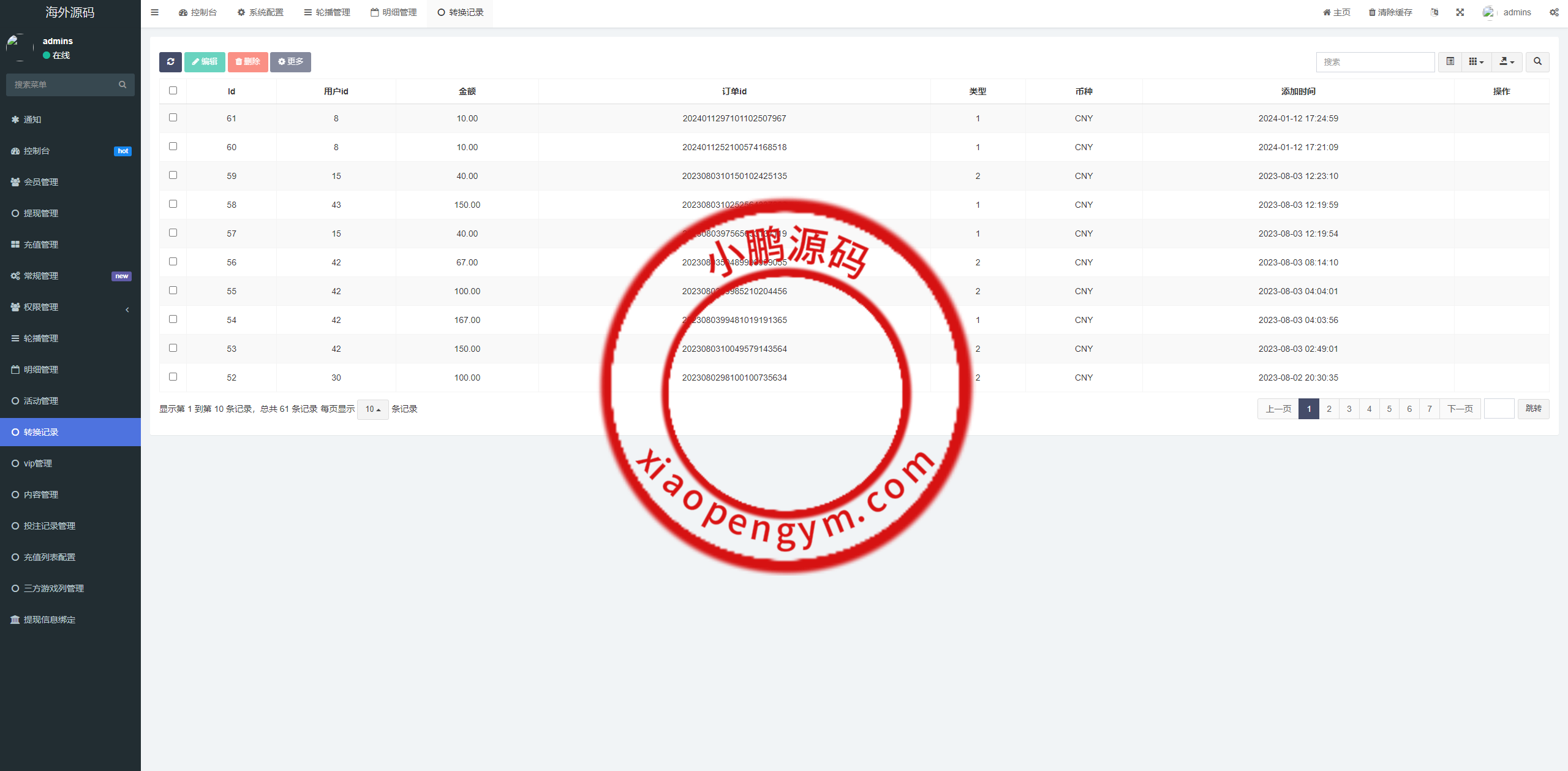Collapse the 权限管理 sidebar section
Image resolution: width=1568 pixels, height=771 pixels.
(127, 310)
